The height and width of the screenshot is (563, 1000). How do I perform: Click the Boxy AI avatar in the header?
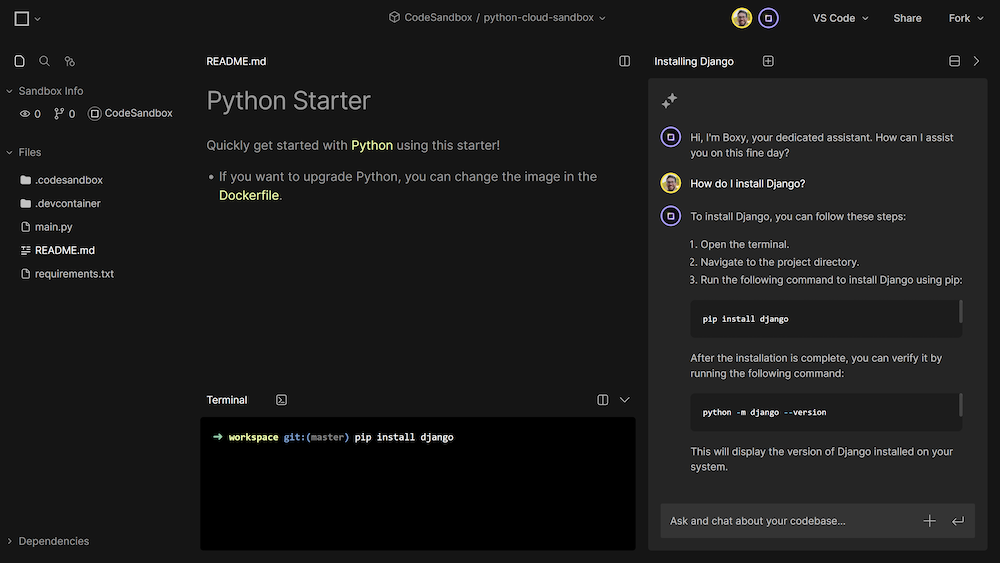pos(768,18)
